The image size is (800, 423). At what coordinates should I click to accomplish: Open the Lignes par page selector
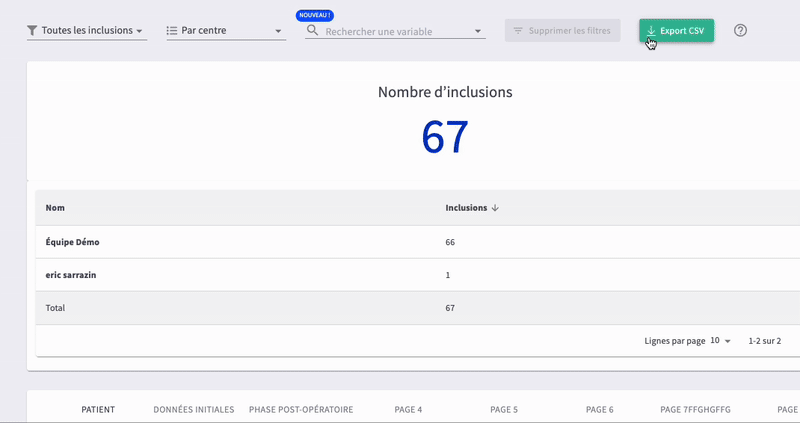coord(720,341)
